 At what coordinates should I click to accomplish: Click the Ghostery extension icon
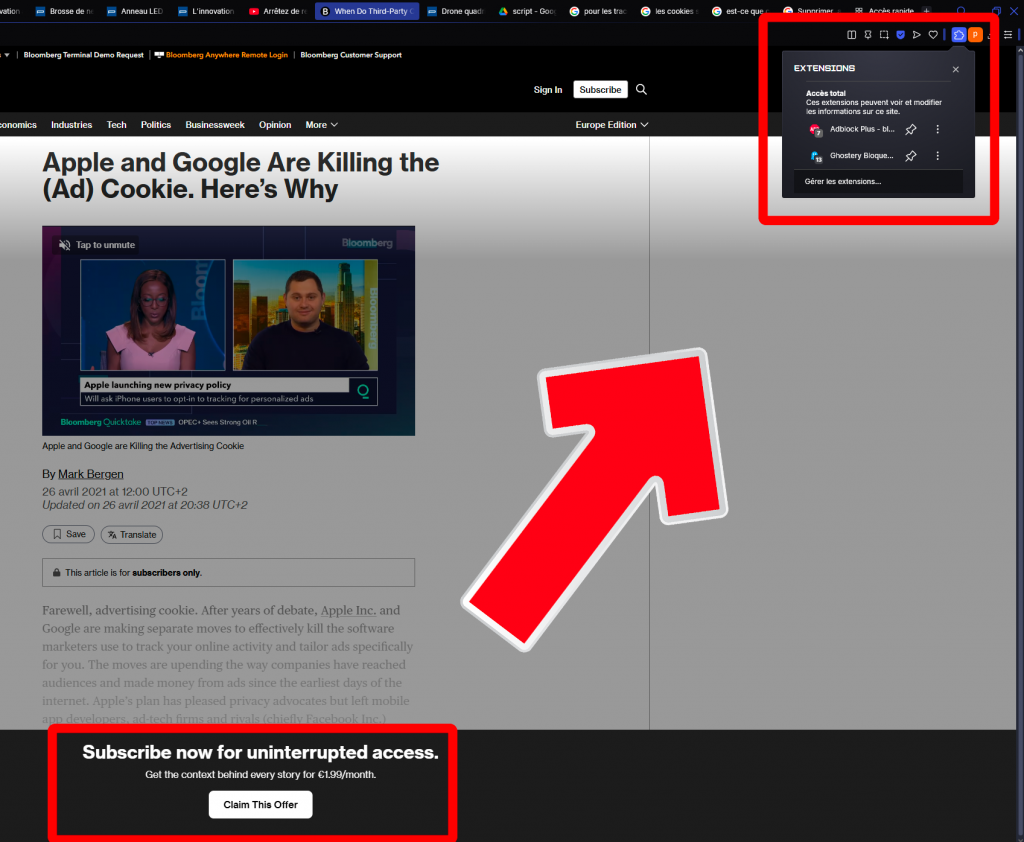(x=815, y=156)
